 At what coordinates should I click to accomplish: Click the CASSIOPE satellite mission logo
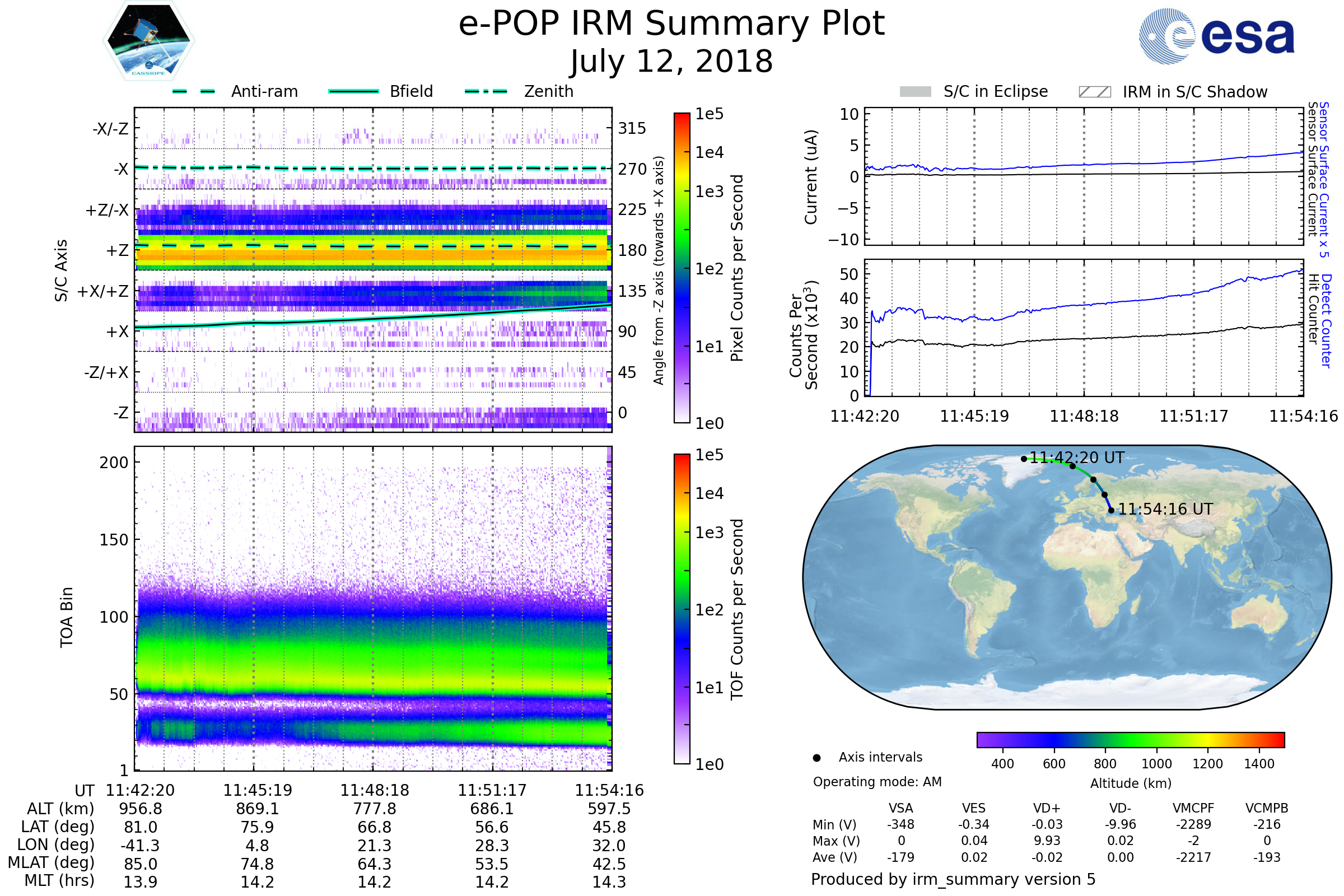pos(148,41)
